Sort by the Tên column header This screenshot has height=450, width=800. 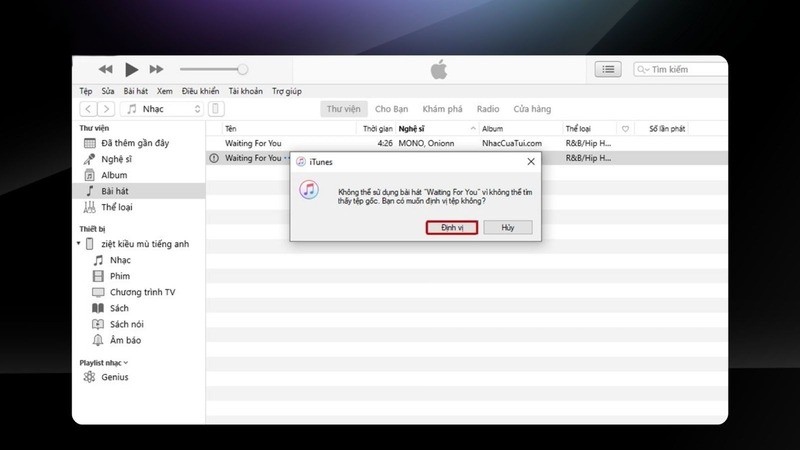point(289,129)
